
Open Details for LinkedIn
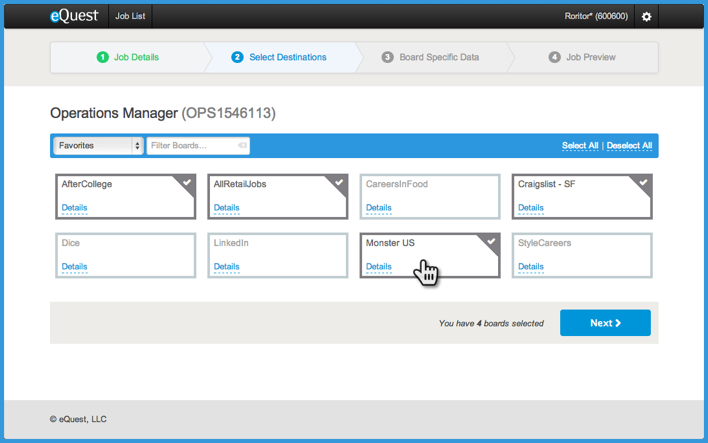pos(227,266)
